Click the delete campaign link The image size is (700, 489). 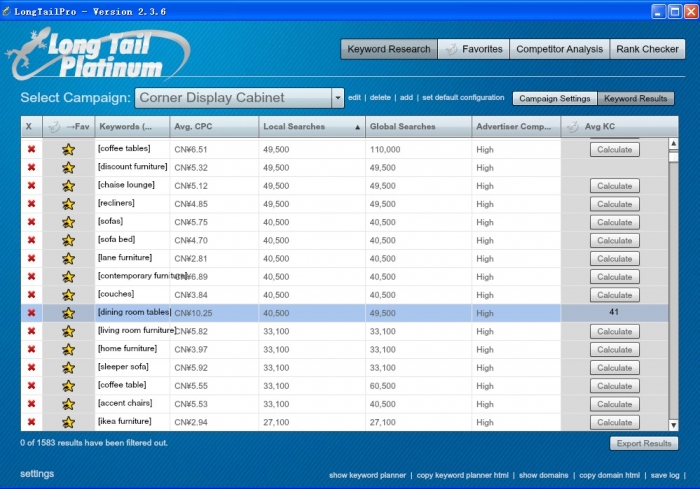[x=380, y=97]
